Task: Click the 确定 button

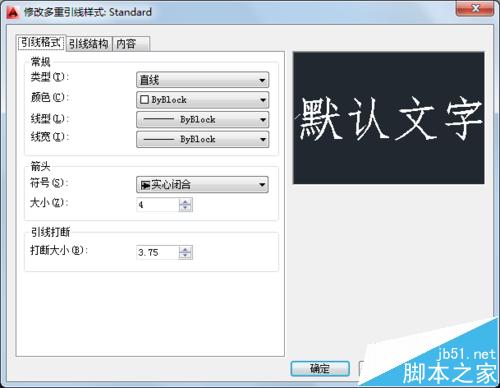Action: (x=320, y=369)
